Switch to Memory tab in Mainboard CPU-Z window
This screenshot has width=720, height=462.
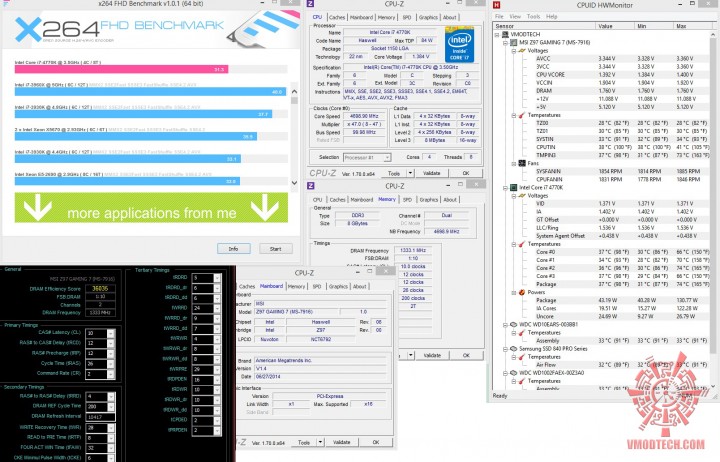point(296,287)
